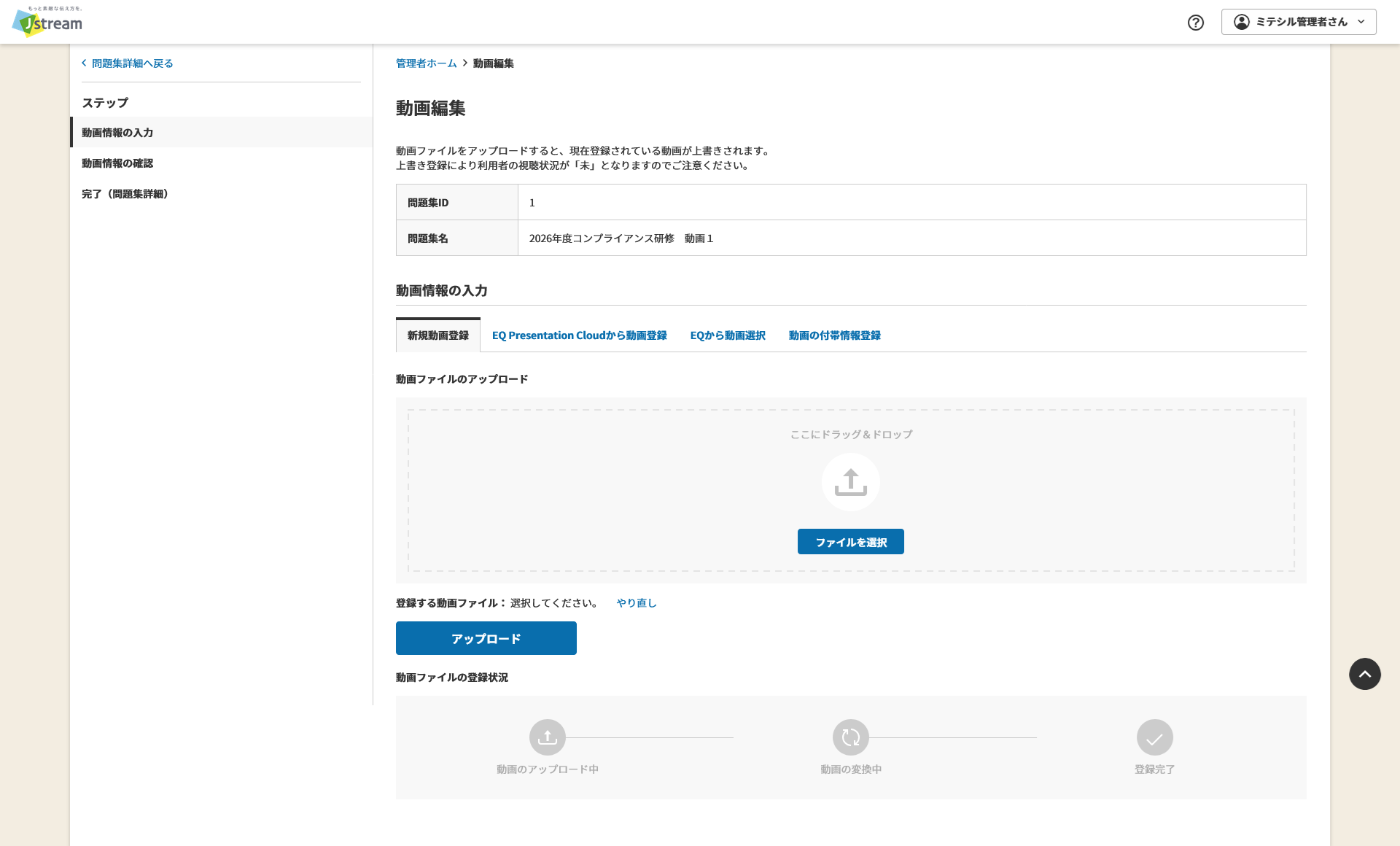Click the 動画ファイルの登録状況 heading
Image resolution: width=1400 pixels, height=846 pixels.
pyautogui.click(x=452, y=678)
